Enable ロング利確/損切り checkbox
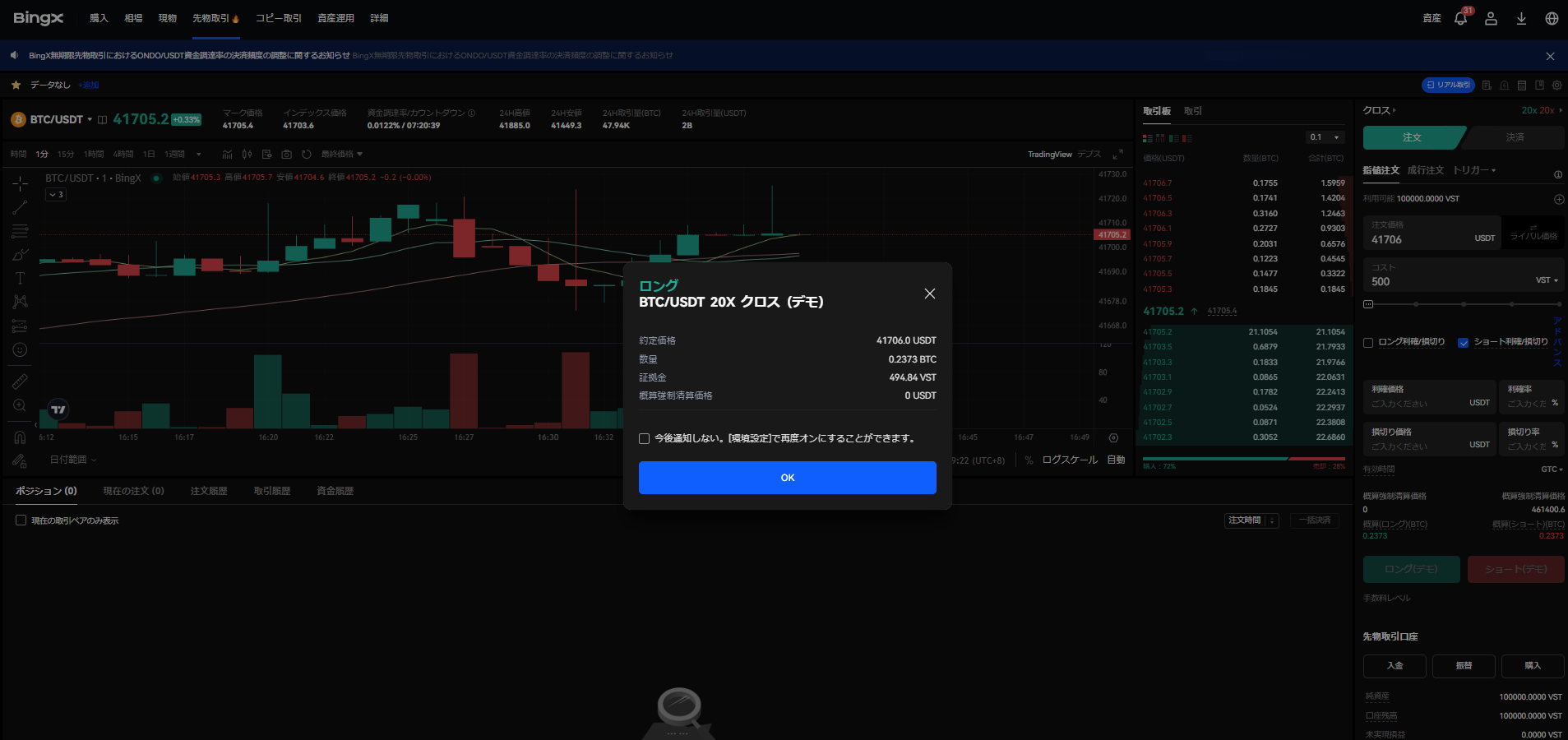 click(1368, 343)
